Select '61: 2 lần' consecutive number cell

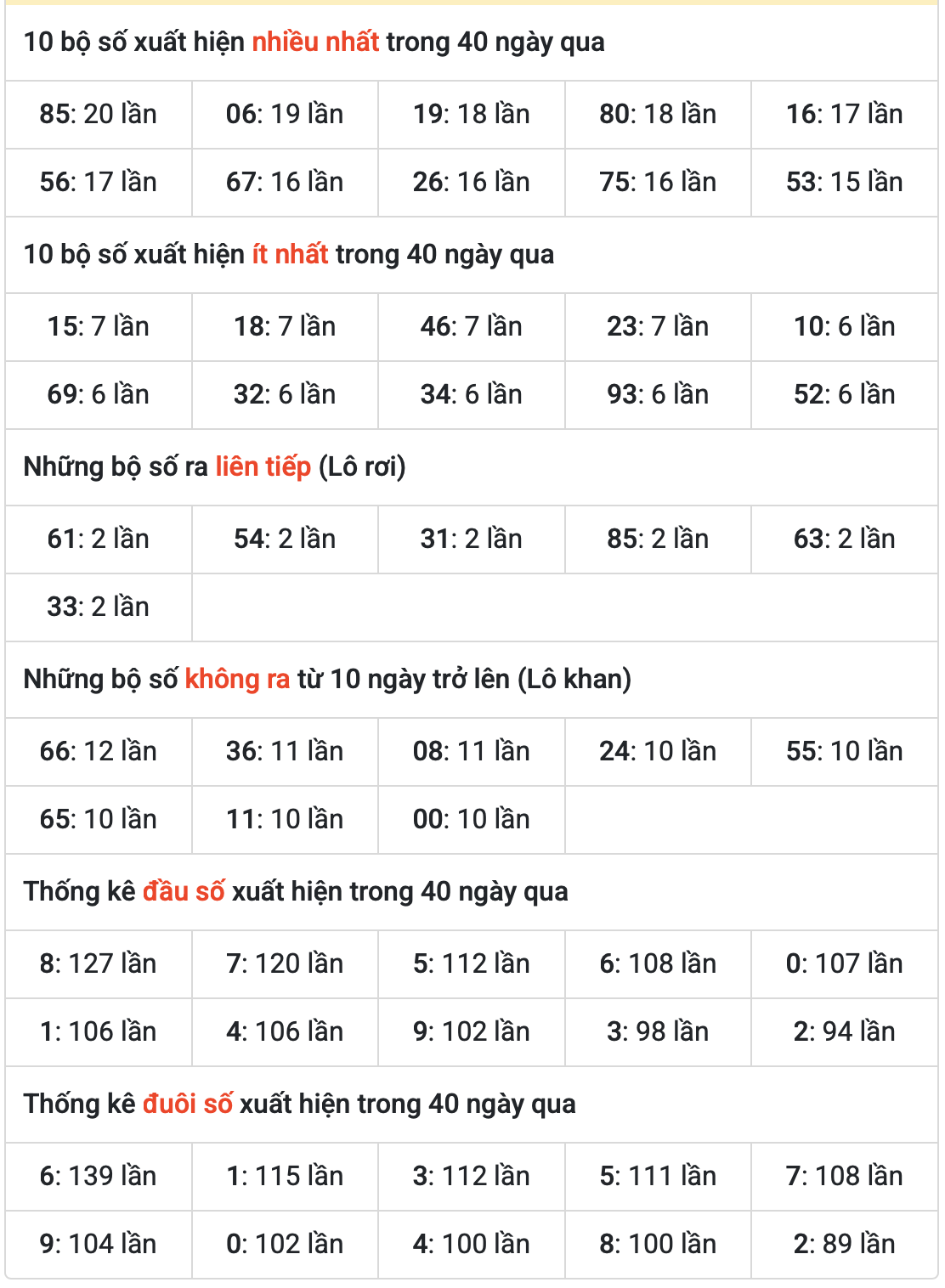[x=99, y=539]
